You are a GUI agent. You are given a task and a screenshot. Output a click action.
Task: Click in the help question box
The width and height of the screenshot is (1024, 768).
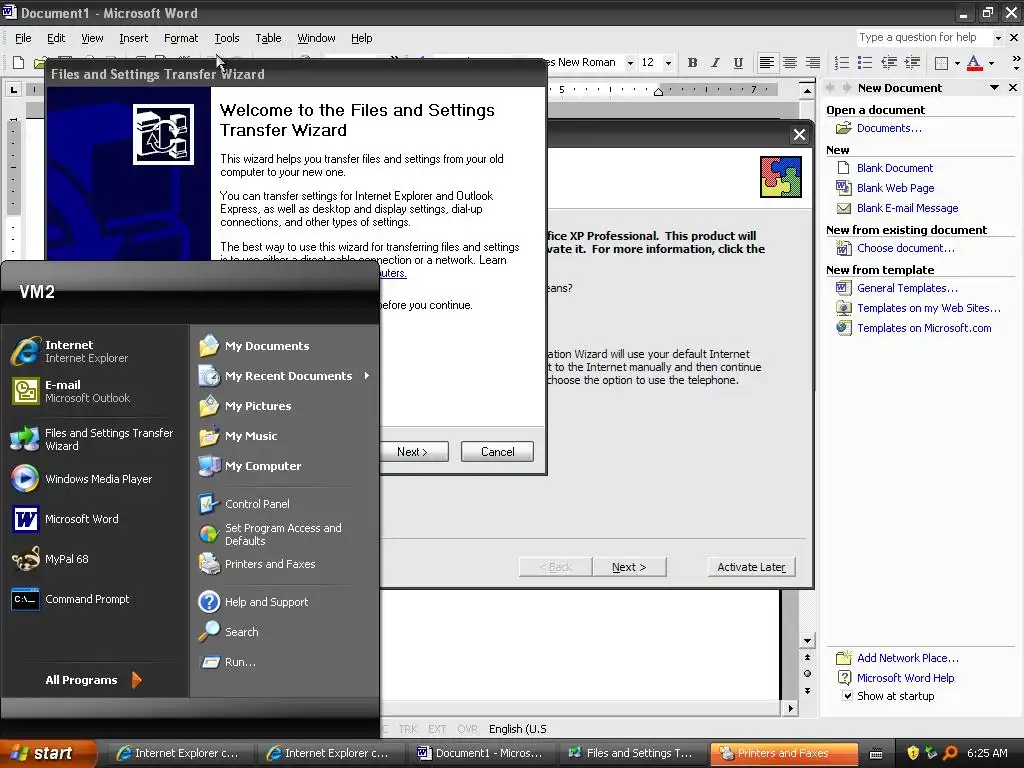[x=923, y=37]
